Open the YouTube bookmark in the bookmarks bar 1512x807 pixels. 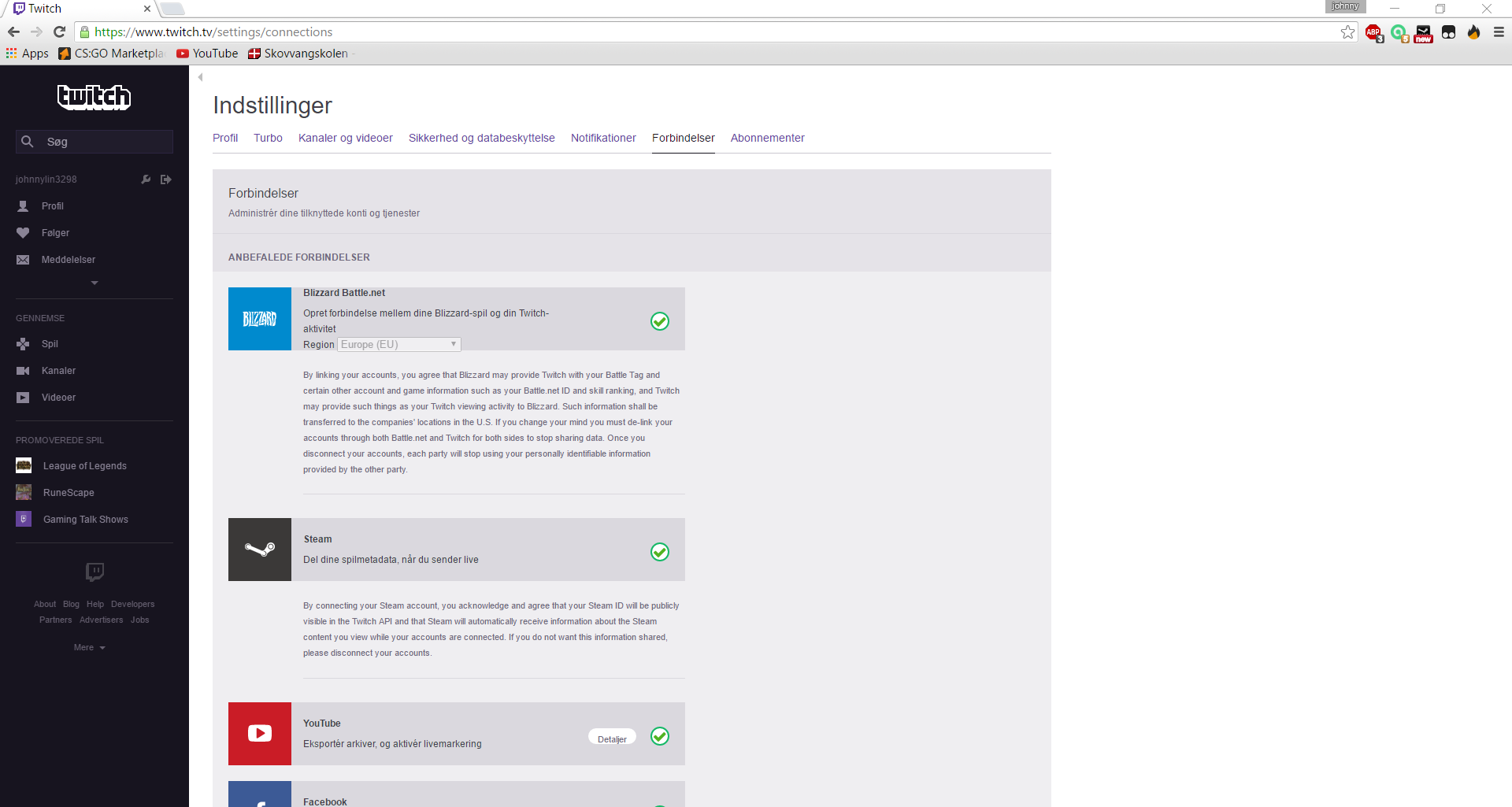point(207,54)
